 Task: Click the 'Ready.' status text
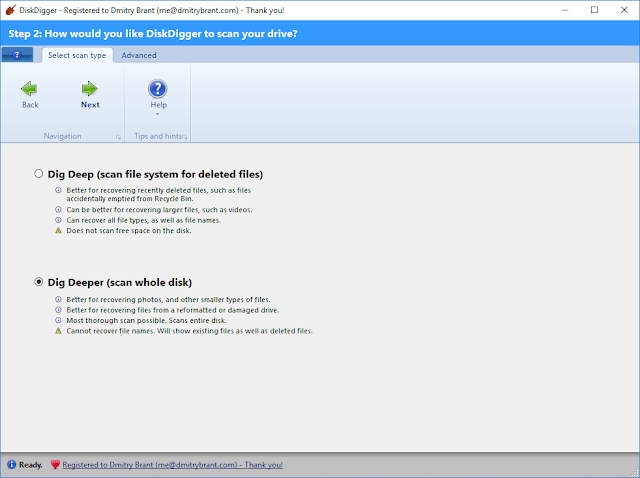click(31, 465)
